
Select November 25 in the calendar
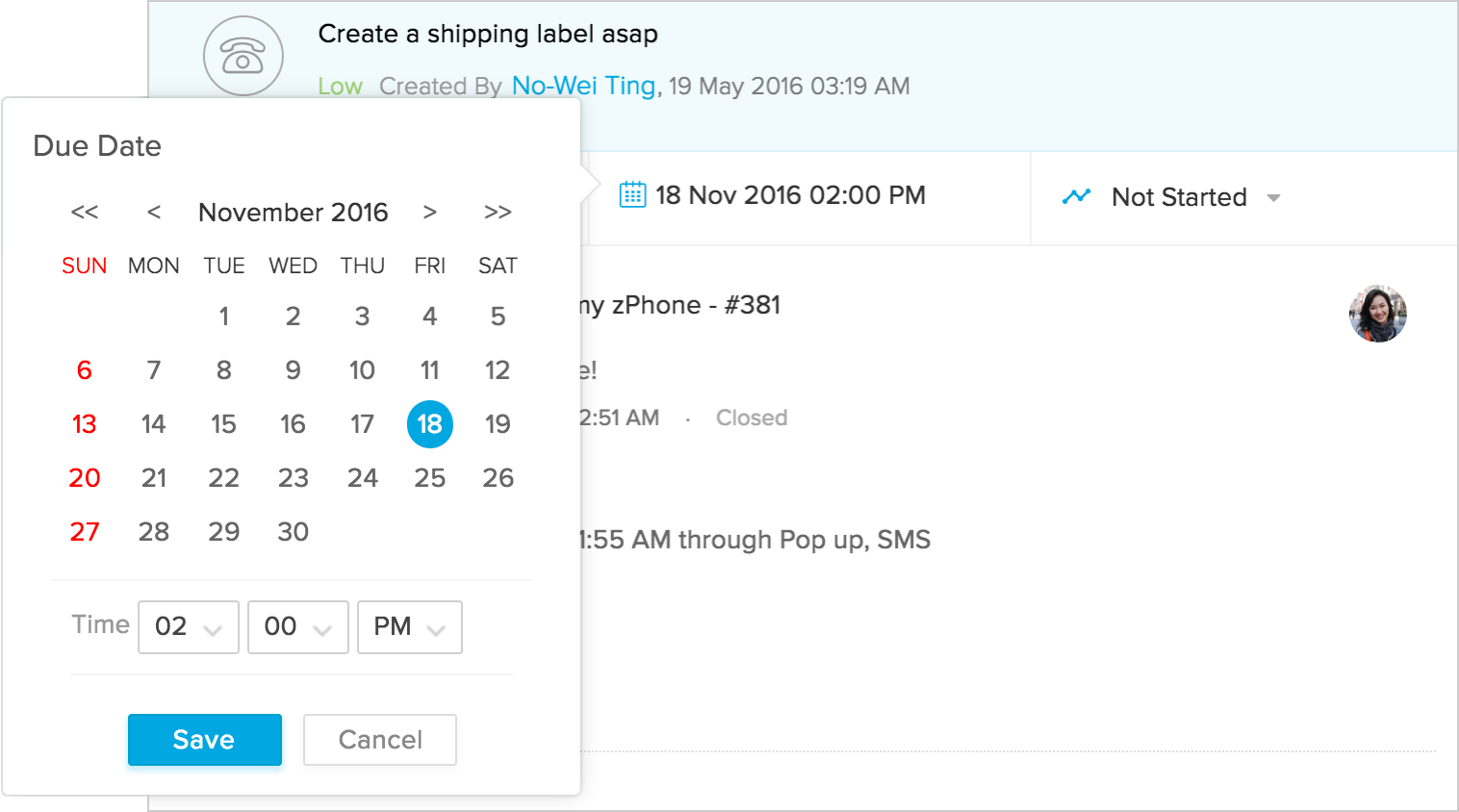pyautogui.click(x=429, y=478)
